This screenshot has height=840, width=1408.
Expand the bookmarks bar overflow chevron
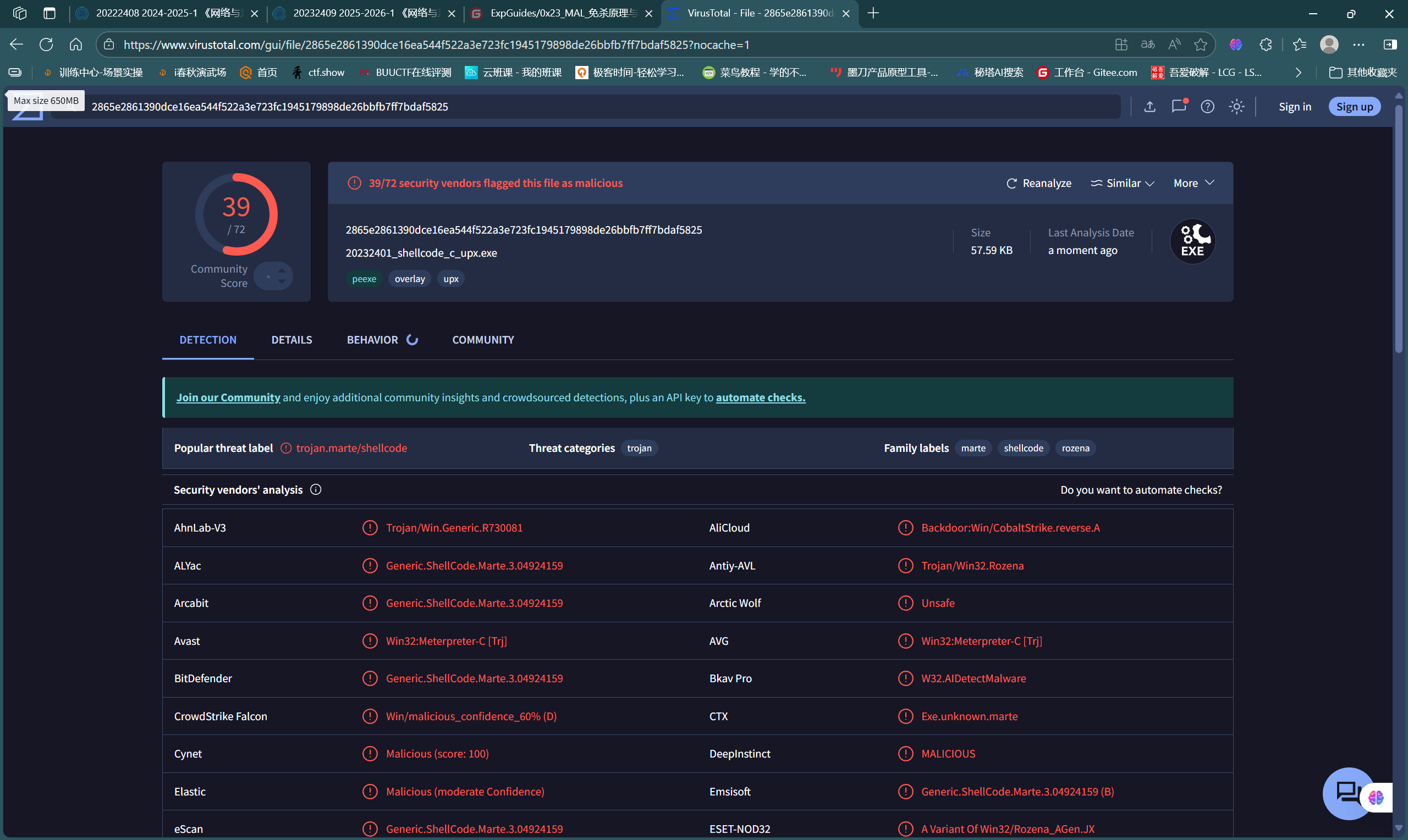(x=1298, y=73)
